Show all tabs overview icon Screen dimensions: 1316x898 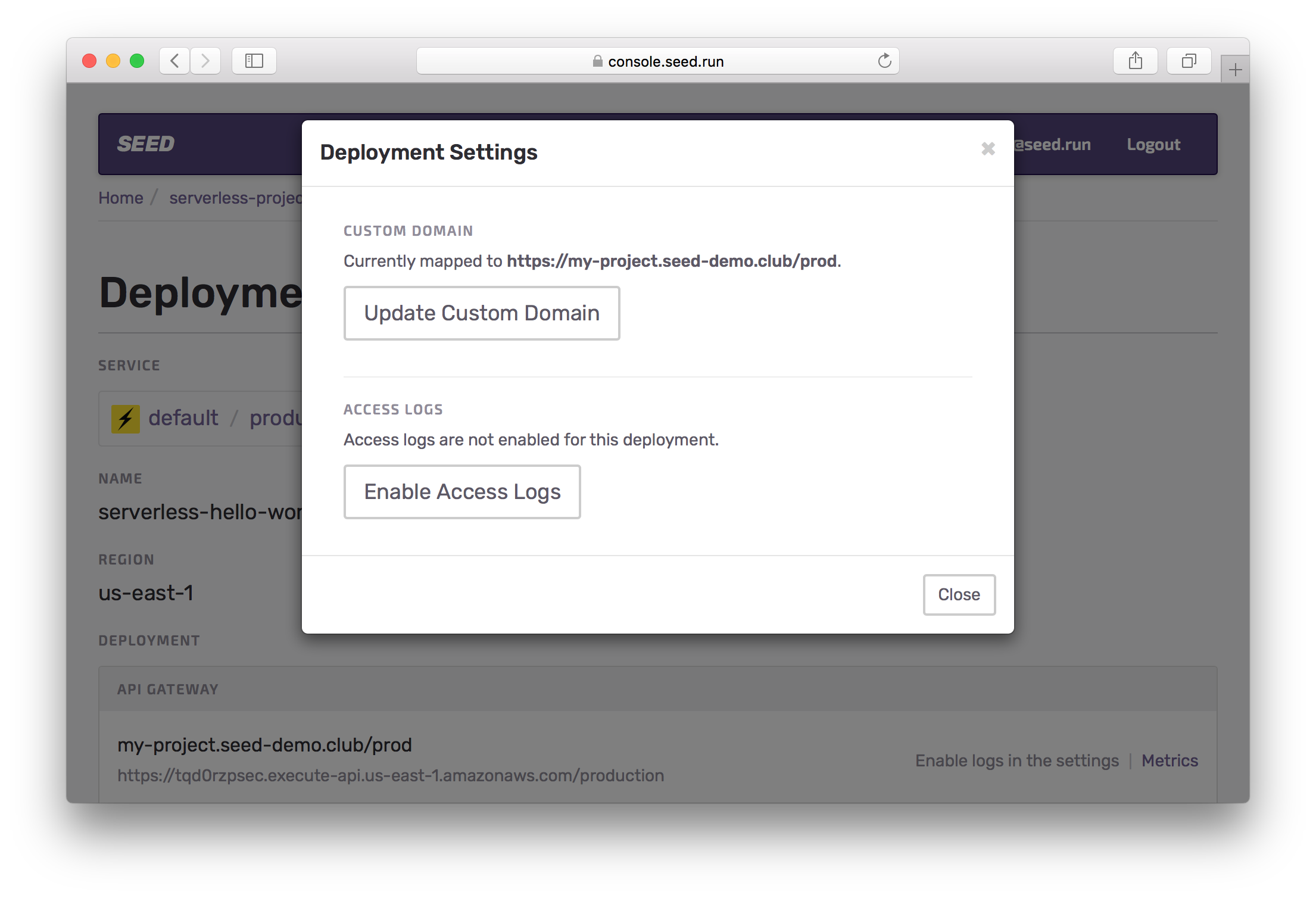(x=1189, y=61)
